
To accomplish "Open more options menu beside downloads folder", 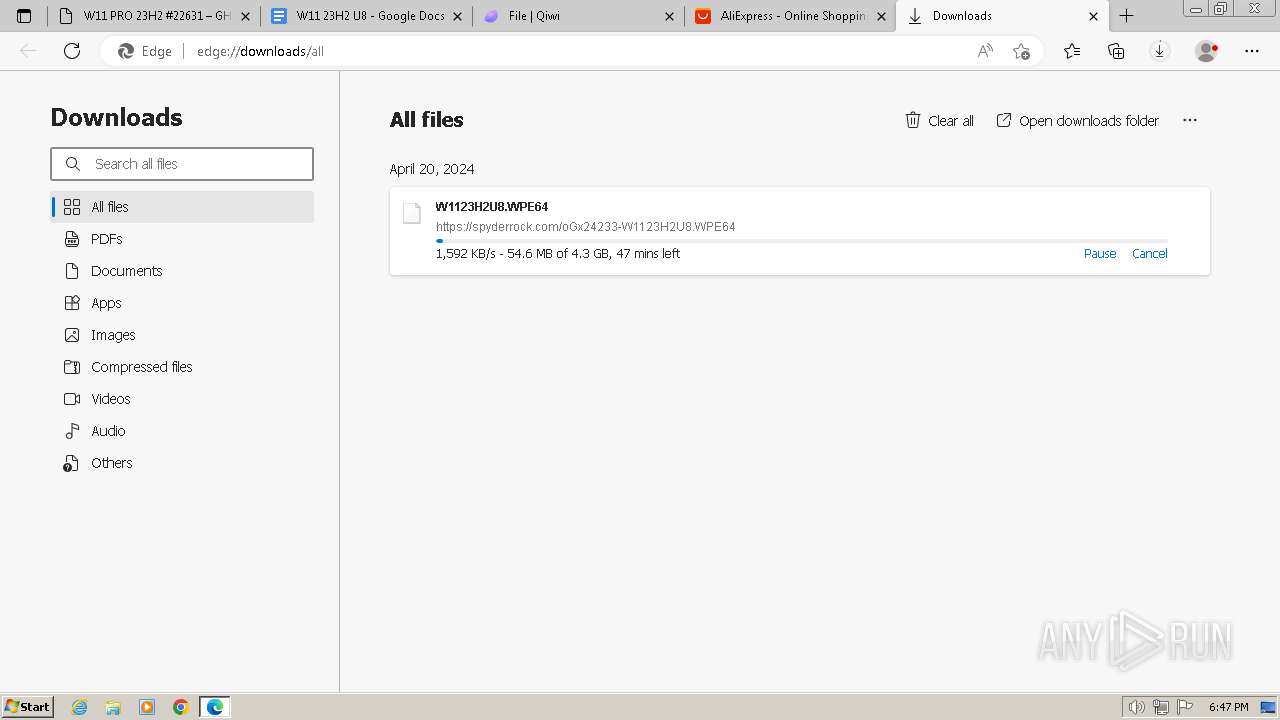I will [1189, 120].
